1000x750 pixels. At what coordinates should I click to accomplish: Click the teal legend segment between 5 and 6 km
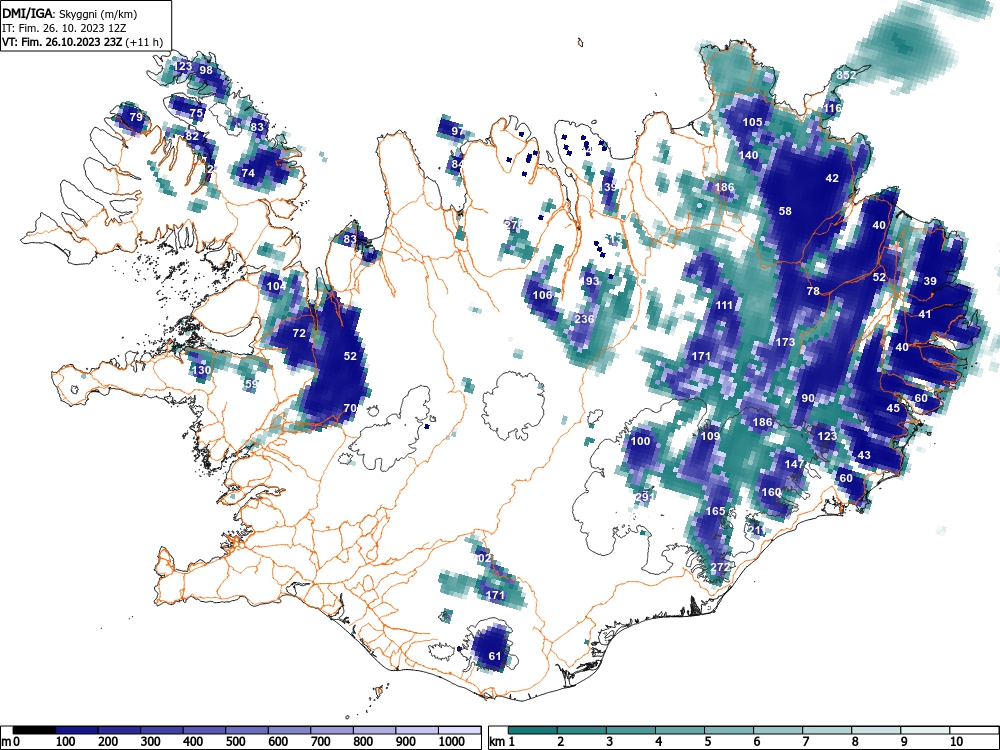[730, 730]
